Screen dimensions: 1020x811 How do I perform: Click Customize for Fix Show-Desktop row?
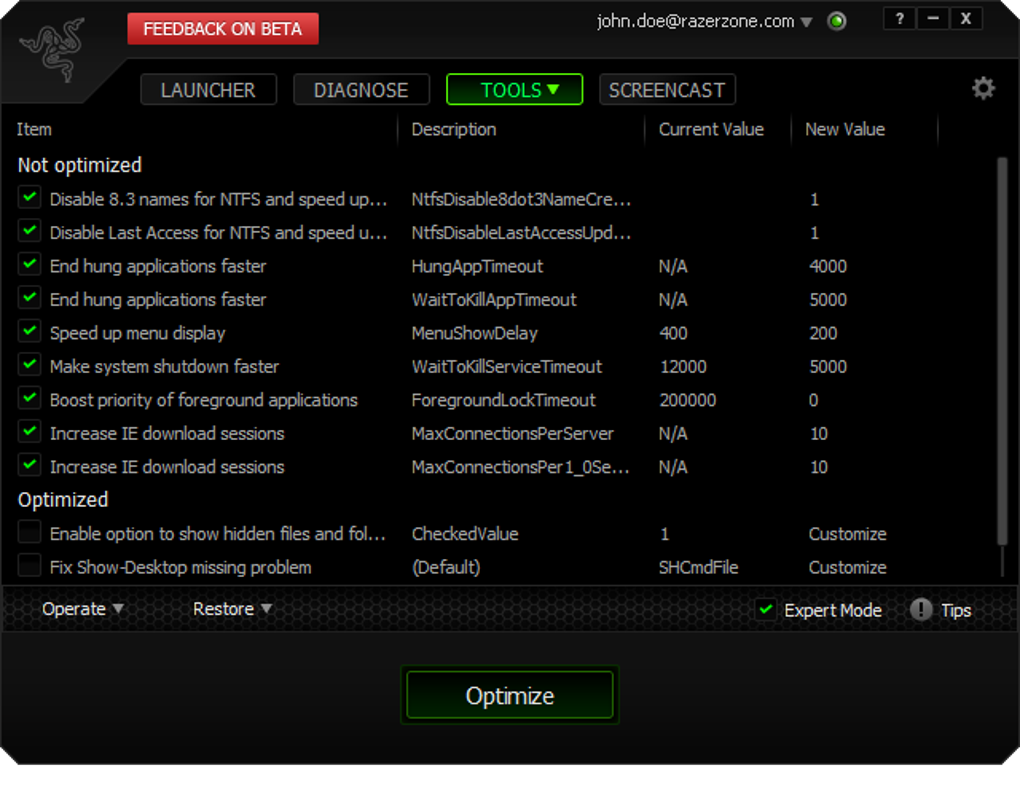[847, 567]
